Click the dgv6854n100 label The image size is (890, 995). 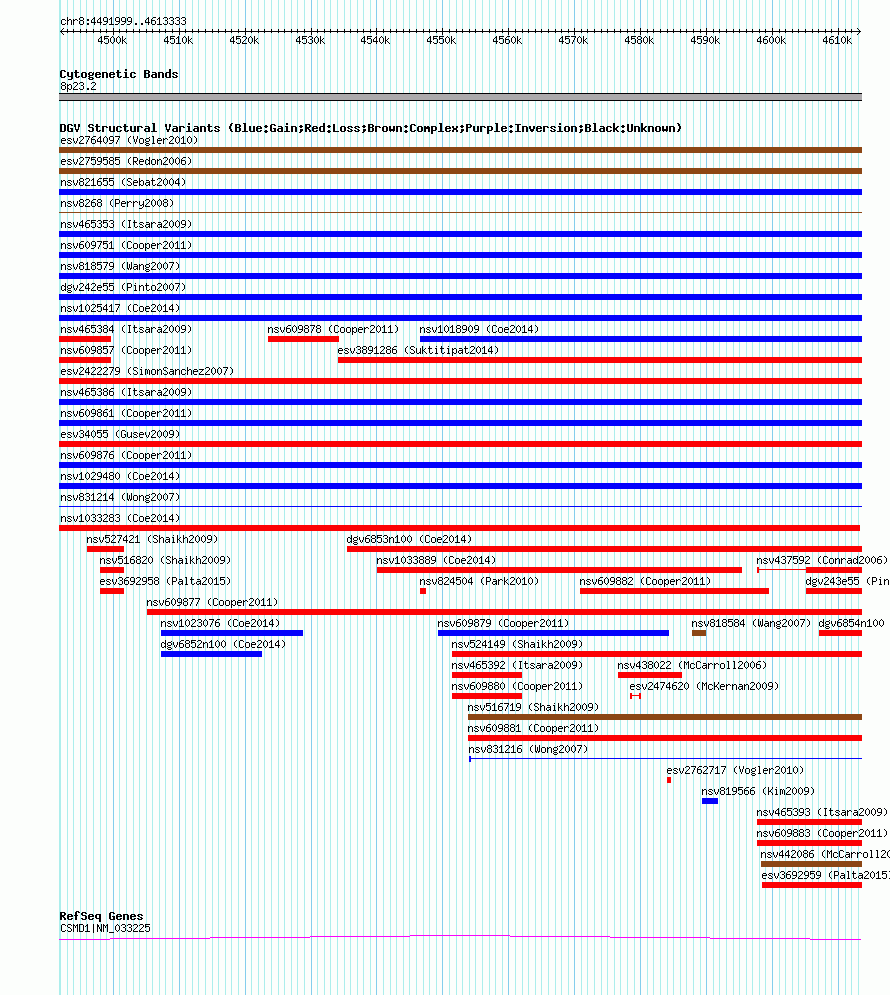851,623
